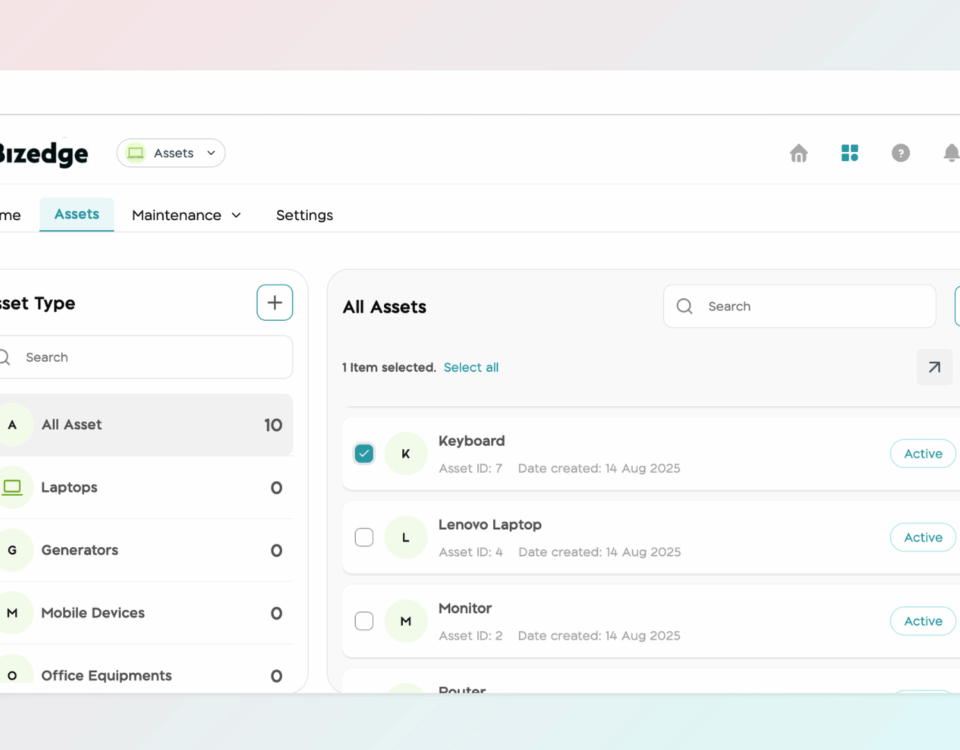Open help via question mark icon

(x=900, y=153)
